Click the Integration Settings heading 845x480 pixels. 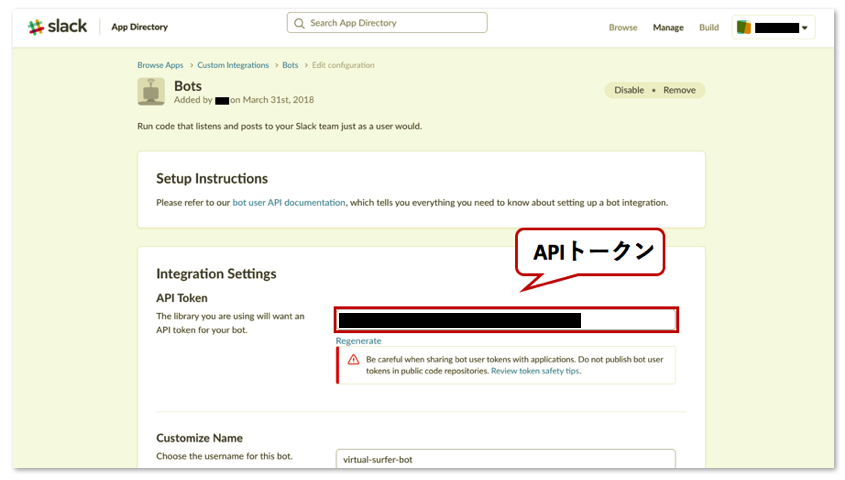(216, 274)
